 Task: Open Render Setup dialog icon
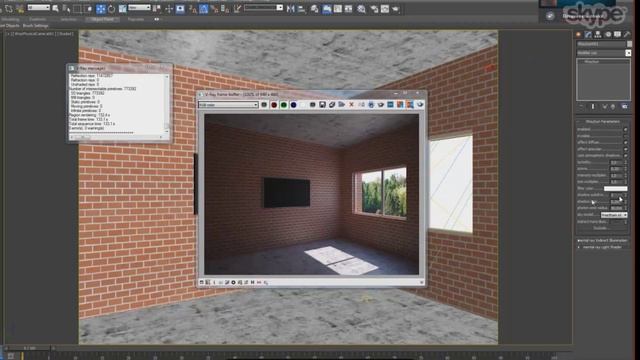[374, 9]
